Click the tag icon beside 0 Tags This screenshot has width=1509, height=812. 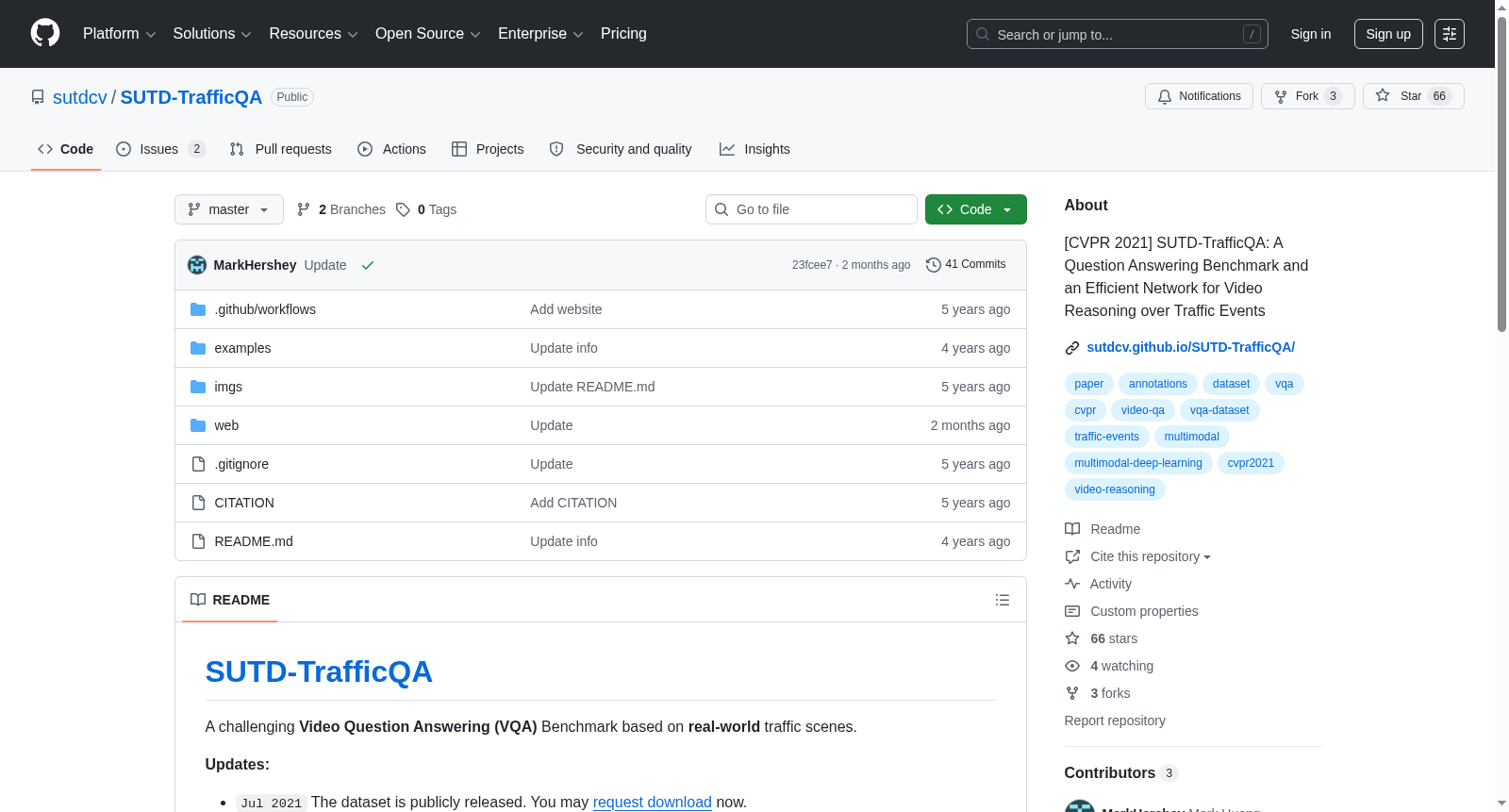403,209
